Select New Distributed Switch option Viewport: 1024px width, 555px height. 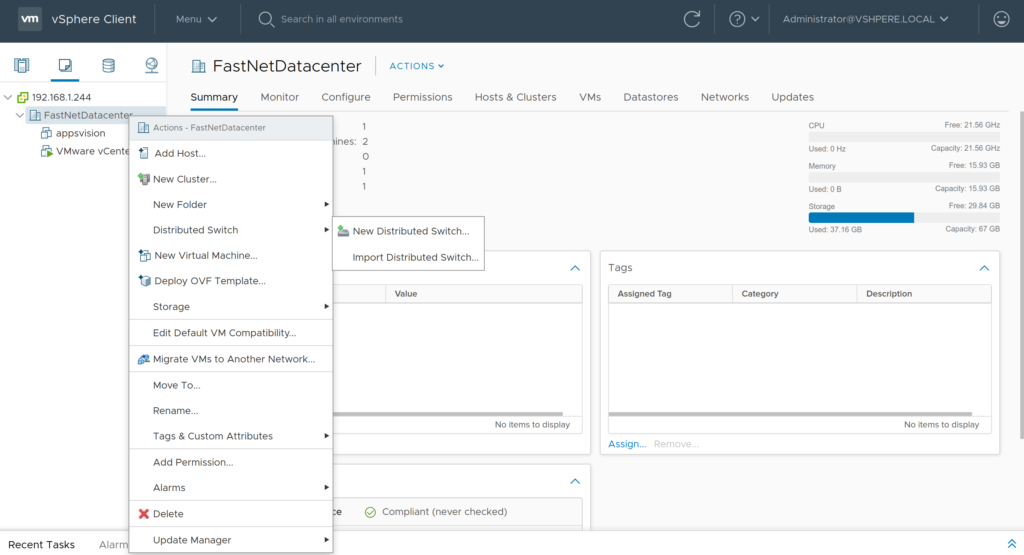tap(409, 231)
